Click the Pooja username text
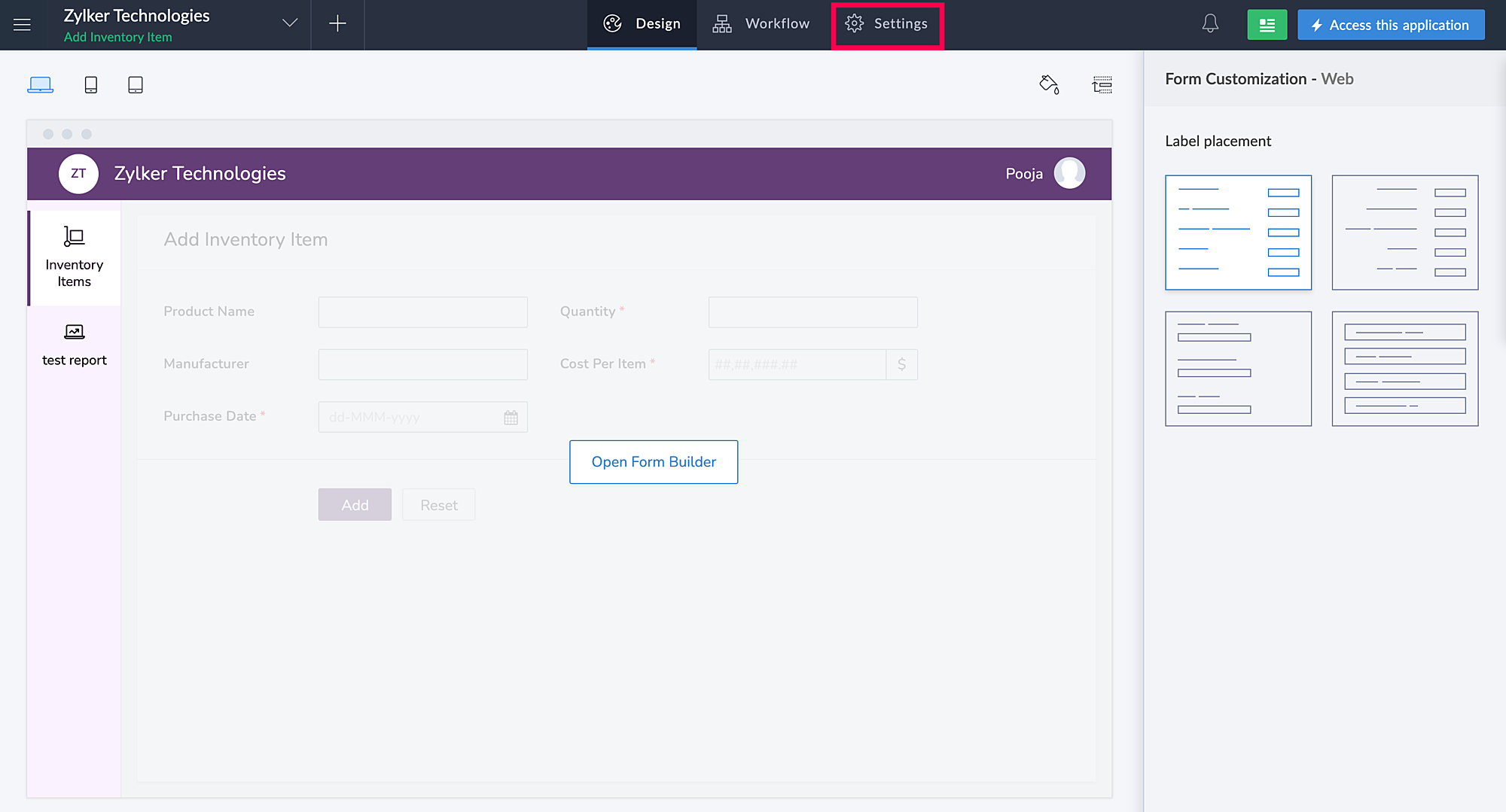This screenshot has width=1506, height=812. [1024, 174]
